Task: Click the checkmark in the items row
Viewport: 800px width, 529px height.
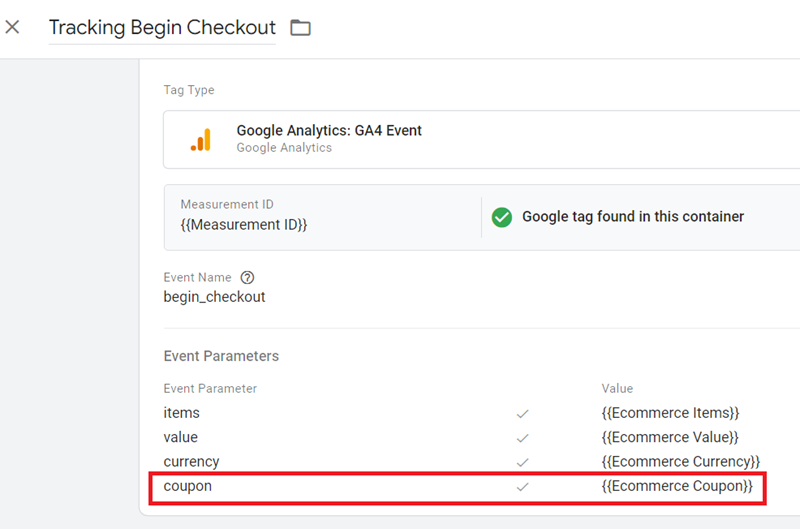Action: click(522, 414)
